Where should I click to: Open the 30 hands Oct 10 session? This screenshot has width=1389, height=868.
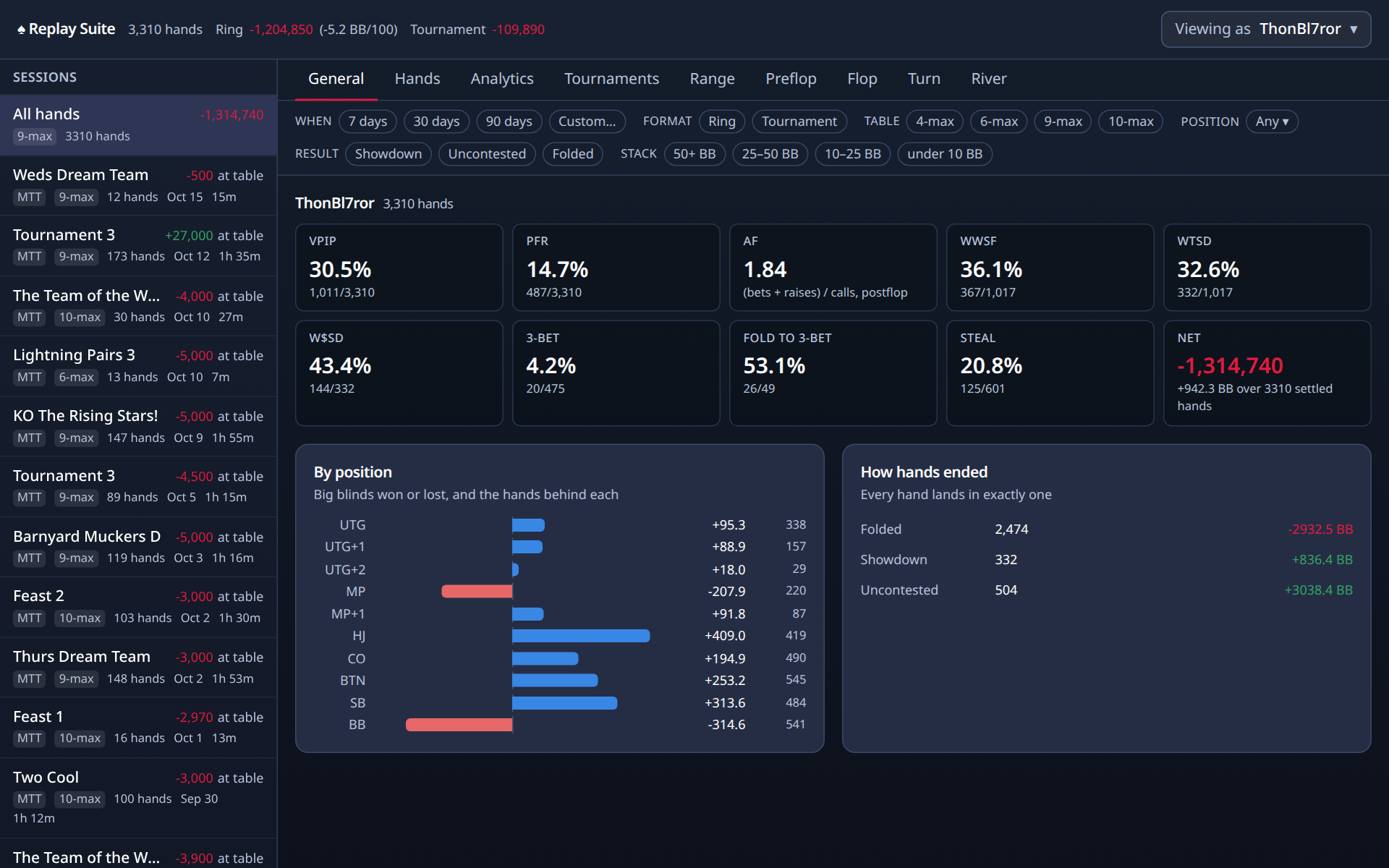(x=138, y=307)
